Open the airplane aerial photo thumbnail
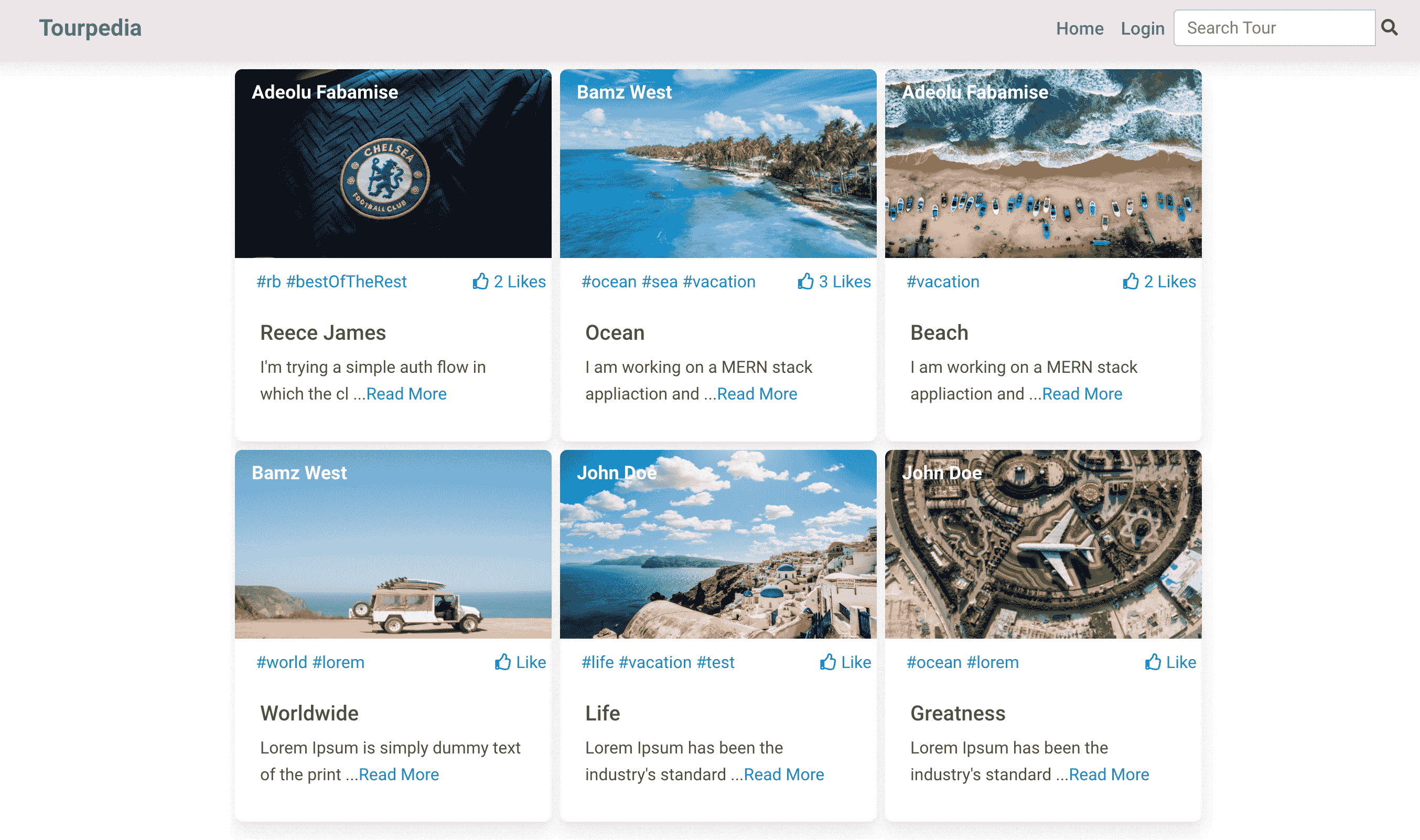This screenshot has width=1420, height=840. (1042, 544)
